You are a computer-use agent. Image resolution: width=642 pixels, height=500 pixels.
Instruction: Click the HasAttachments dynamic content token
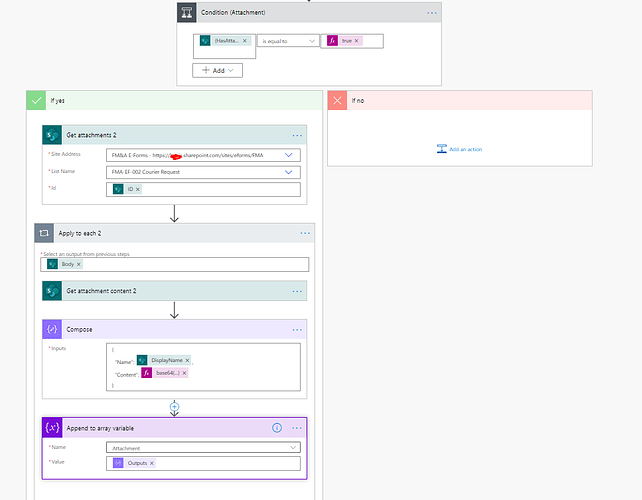click(x=226, y=41)
